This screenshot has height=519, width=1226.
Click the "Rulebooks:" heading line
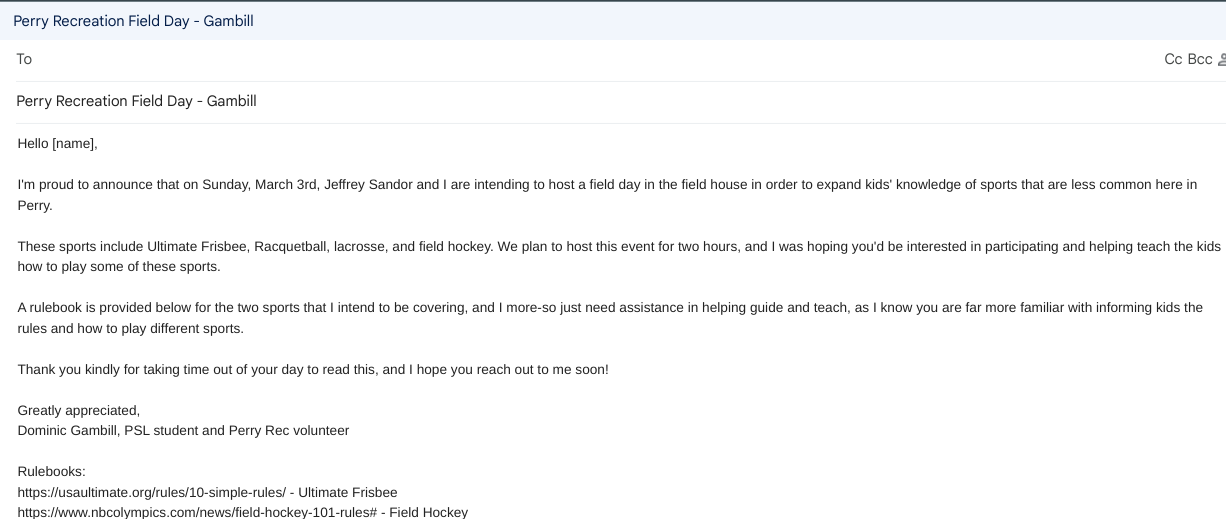(x=52, y=472)
